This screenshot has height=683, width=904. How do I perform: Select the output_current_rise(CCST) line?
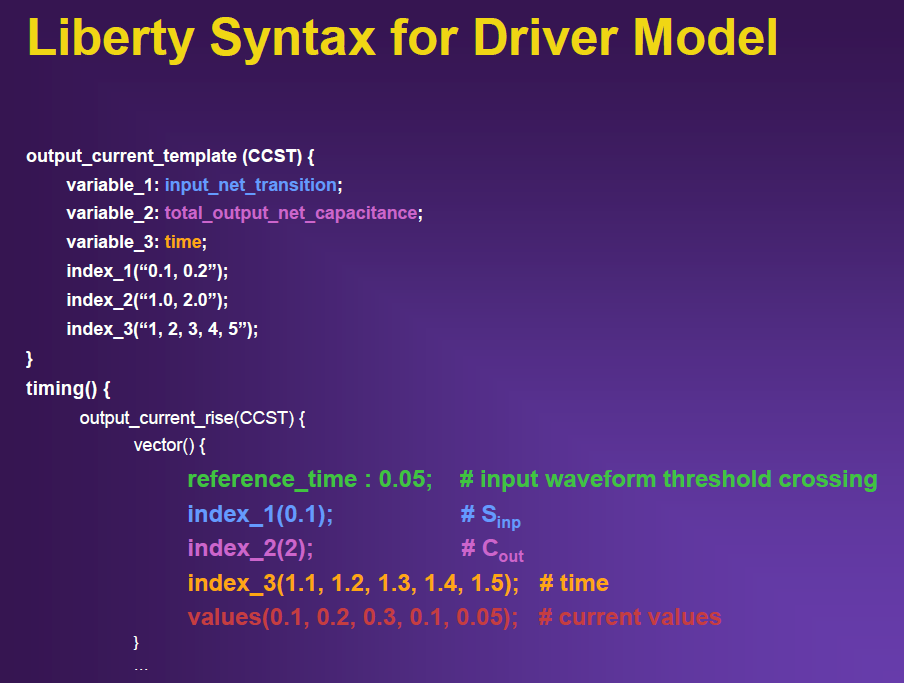tap(192, 417)
